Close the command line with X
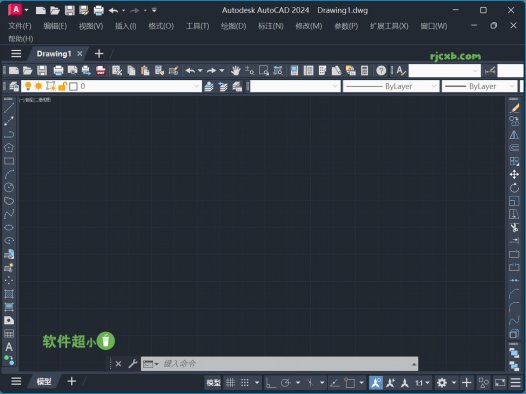Viewport: 526px width, 394px height. click(118, 364)
